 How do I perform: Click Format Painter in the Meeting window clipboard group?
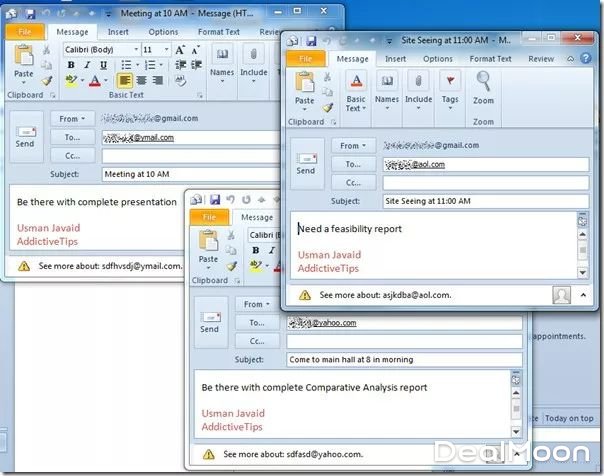pos(46,82)
